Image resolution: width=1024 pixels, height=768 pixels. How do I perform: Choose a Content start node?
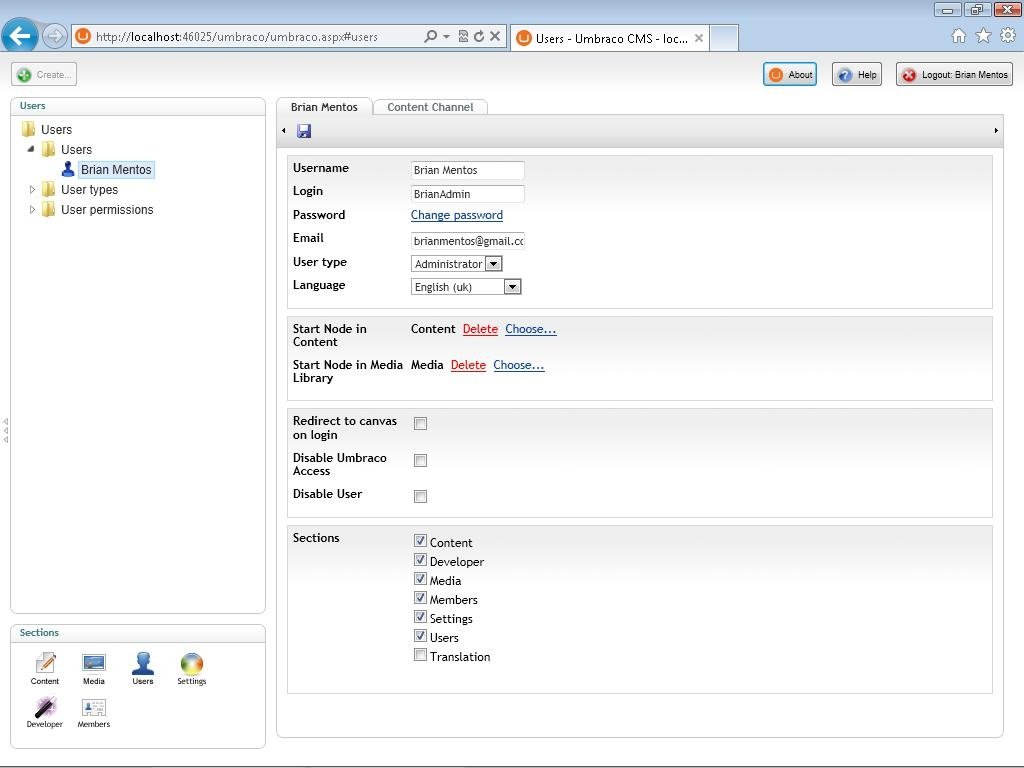(530, 329)
